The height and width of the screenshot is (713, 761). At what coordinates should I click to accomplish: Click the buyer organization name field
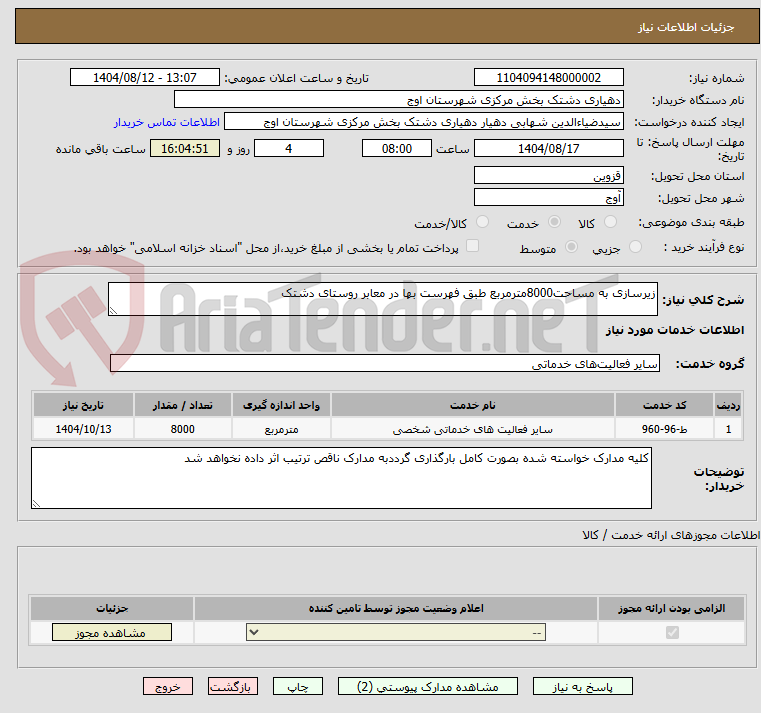398,100
